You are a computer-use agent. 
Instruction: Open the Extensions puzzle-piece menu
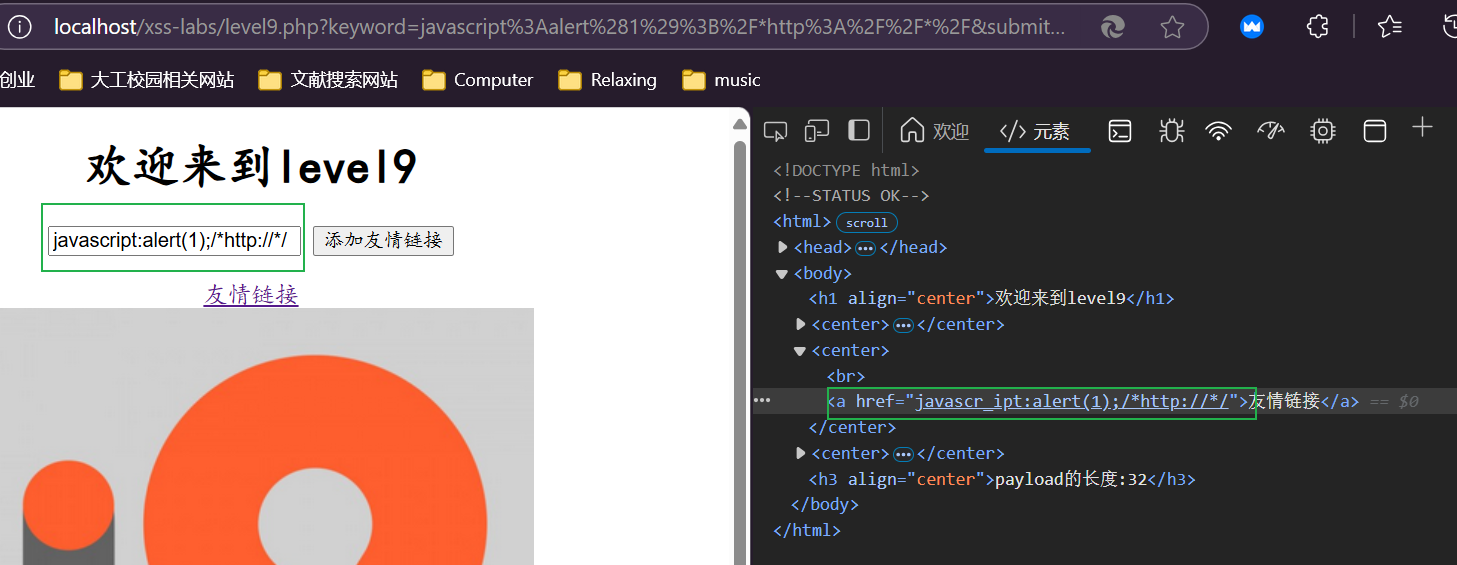click(1318, 27)
